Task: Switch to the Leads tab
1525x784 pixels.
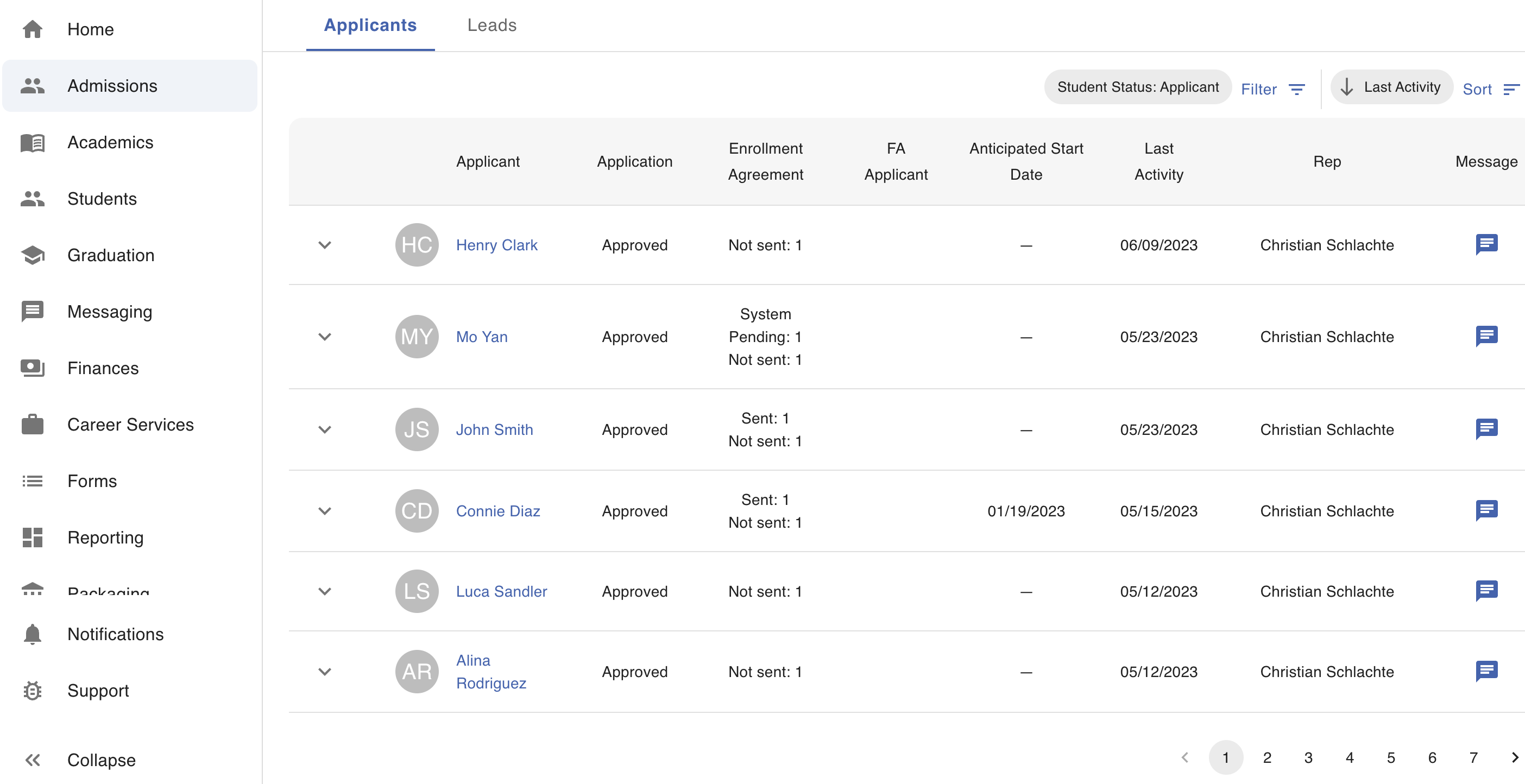Action: point(491,26)
